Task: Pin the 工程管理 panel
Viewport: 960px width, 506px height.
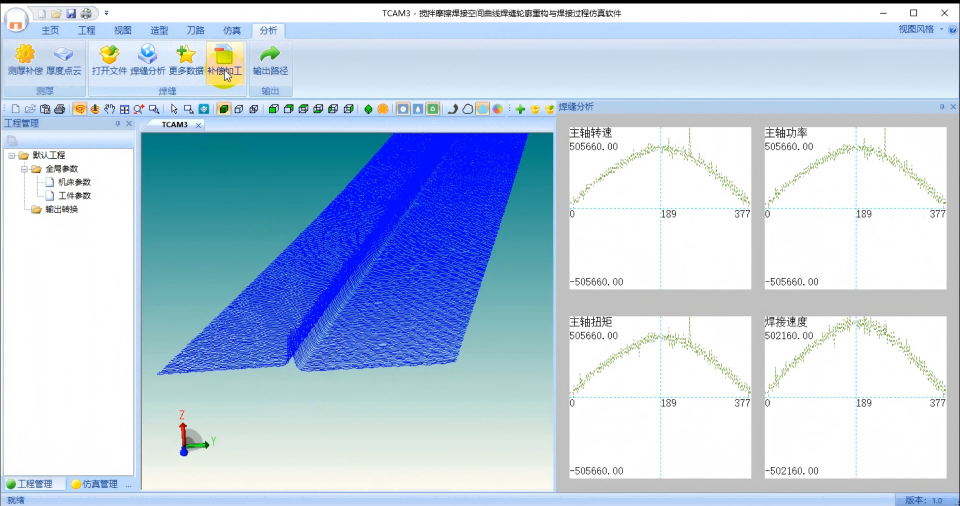Action: click(118, 123)
